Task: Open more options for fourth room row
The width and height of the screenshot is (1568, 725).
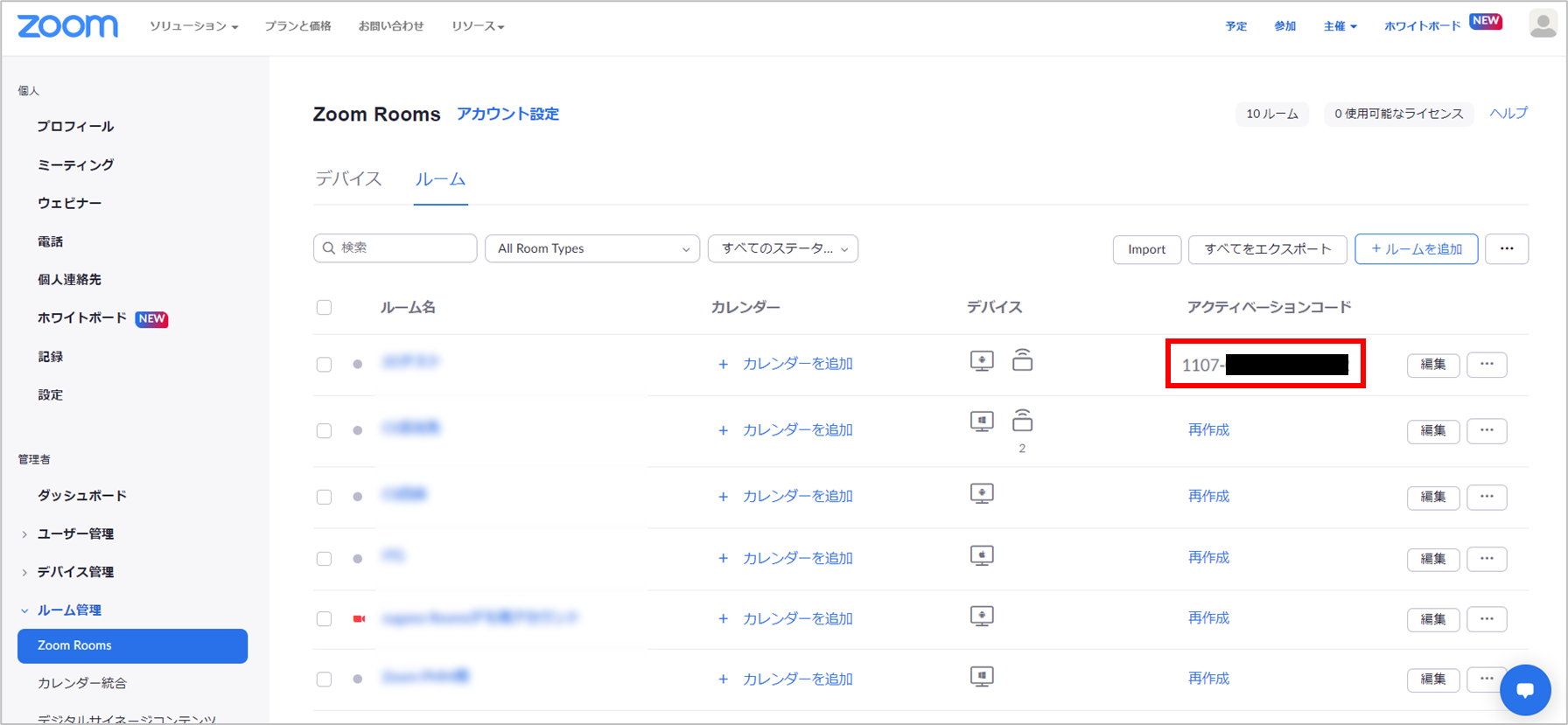Action: point(1487,559)
